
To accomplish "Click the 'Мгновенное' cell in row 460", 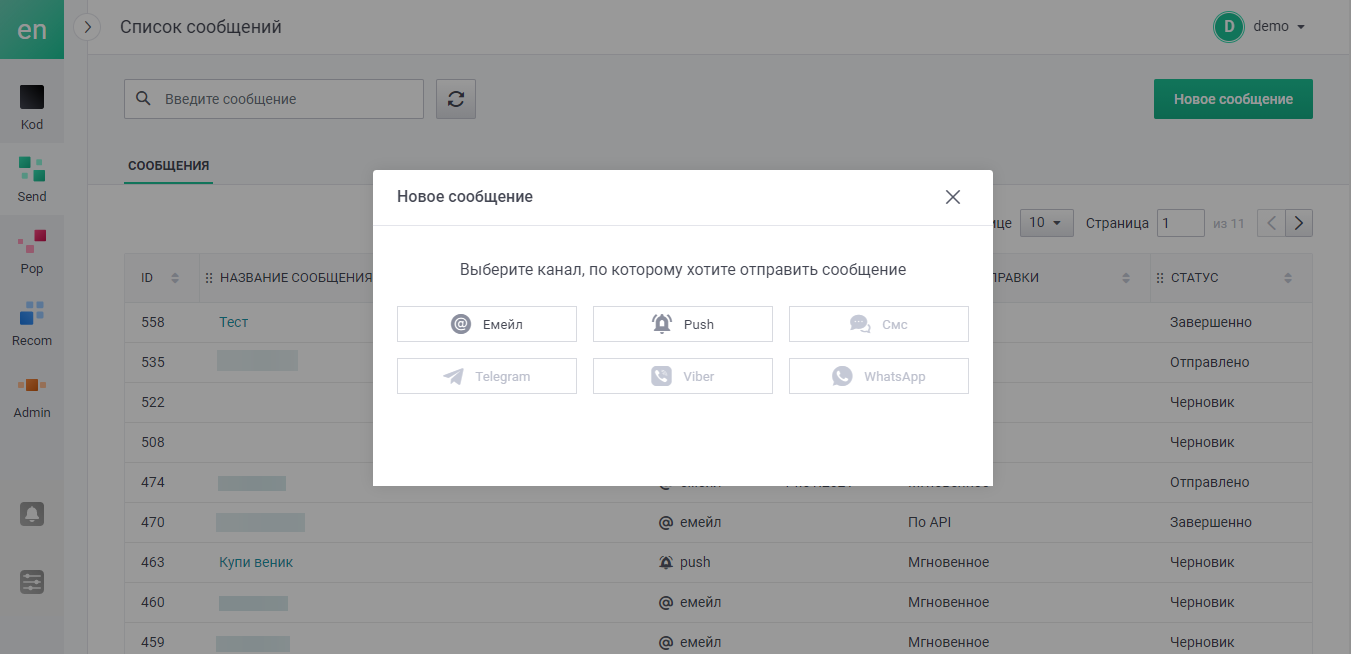I will [x=948, y=602].
